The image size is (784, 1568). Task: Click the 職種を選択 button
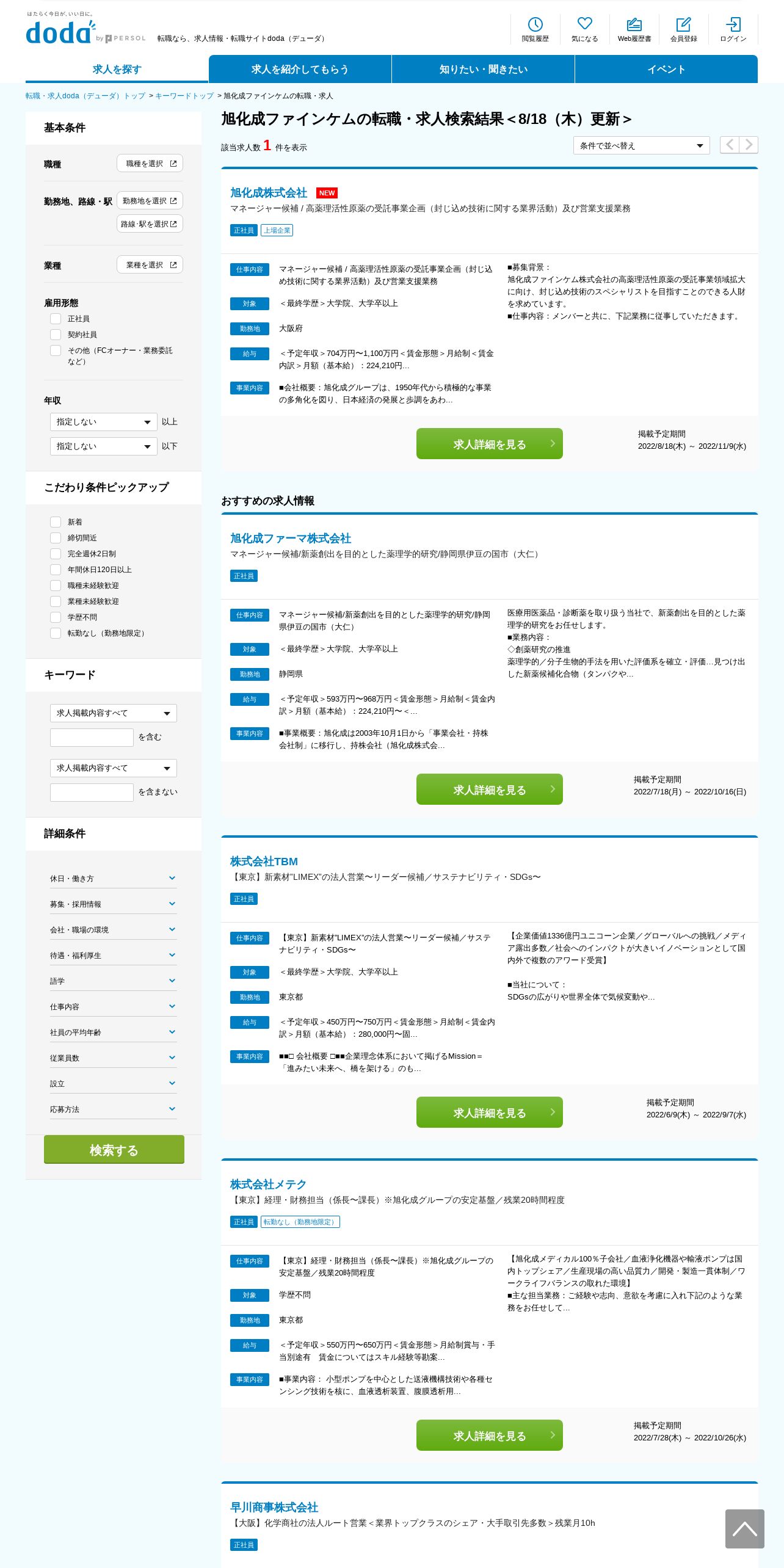pos(150,164)
